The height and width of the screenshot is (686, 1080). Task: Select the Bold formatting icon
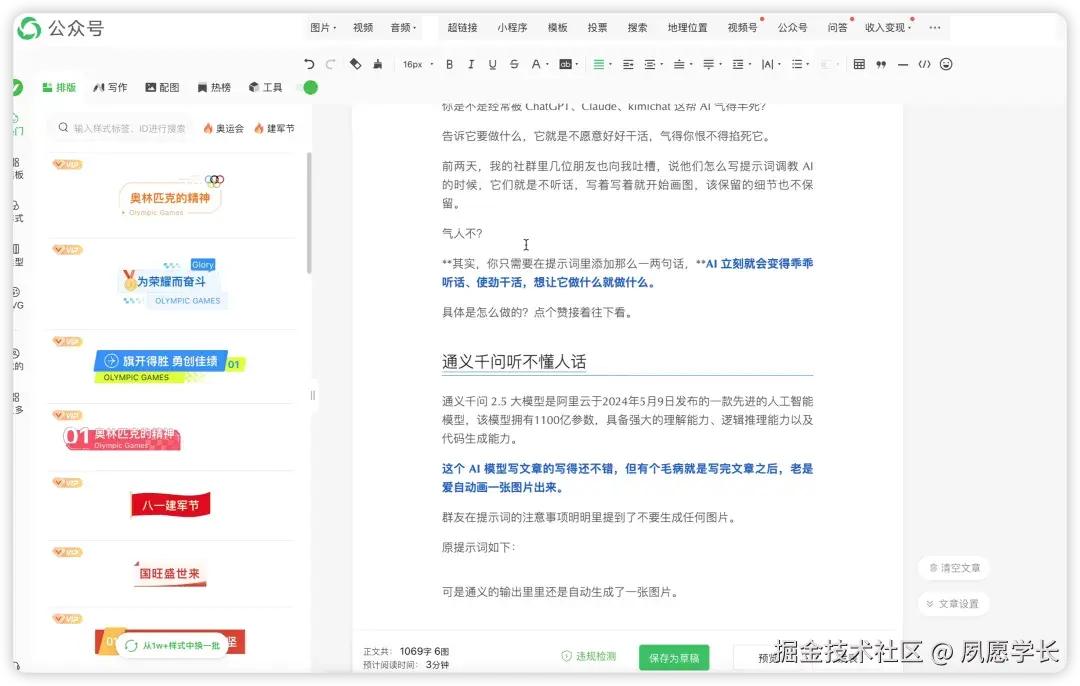pos(449,63)
